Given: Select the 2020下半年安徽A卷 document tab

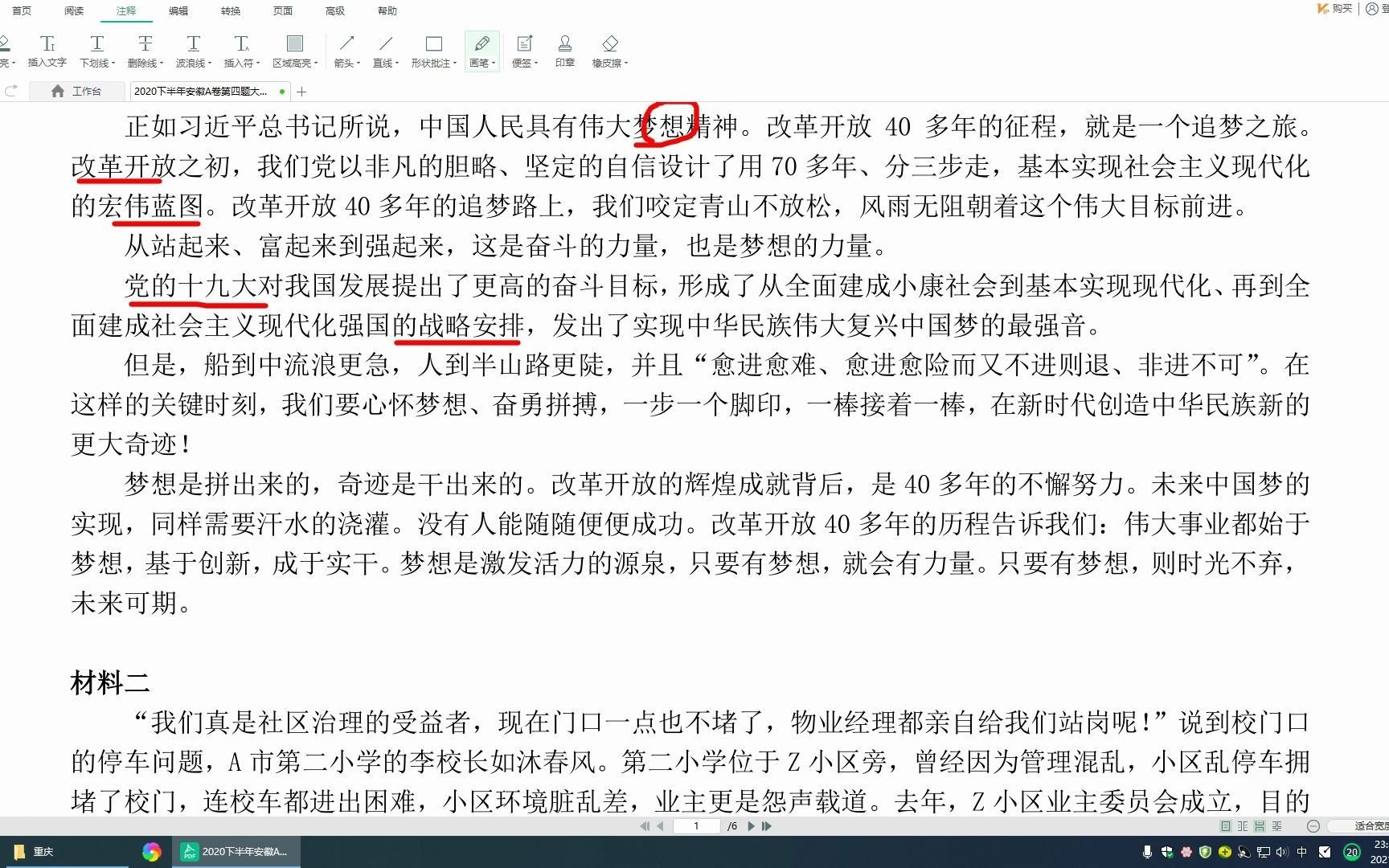Looking at the screenshot, I should (209, 92).
